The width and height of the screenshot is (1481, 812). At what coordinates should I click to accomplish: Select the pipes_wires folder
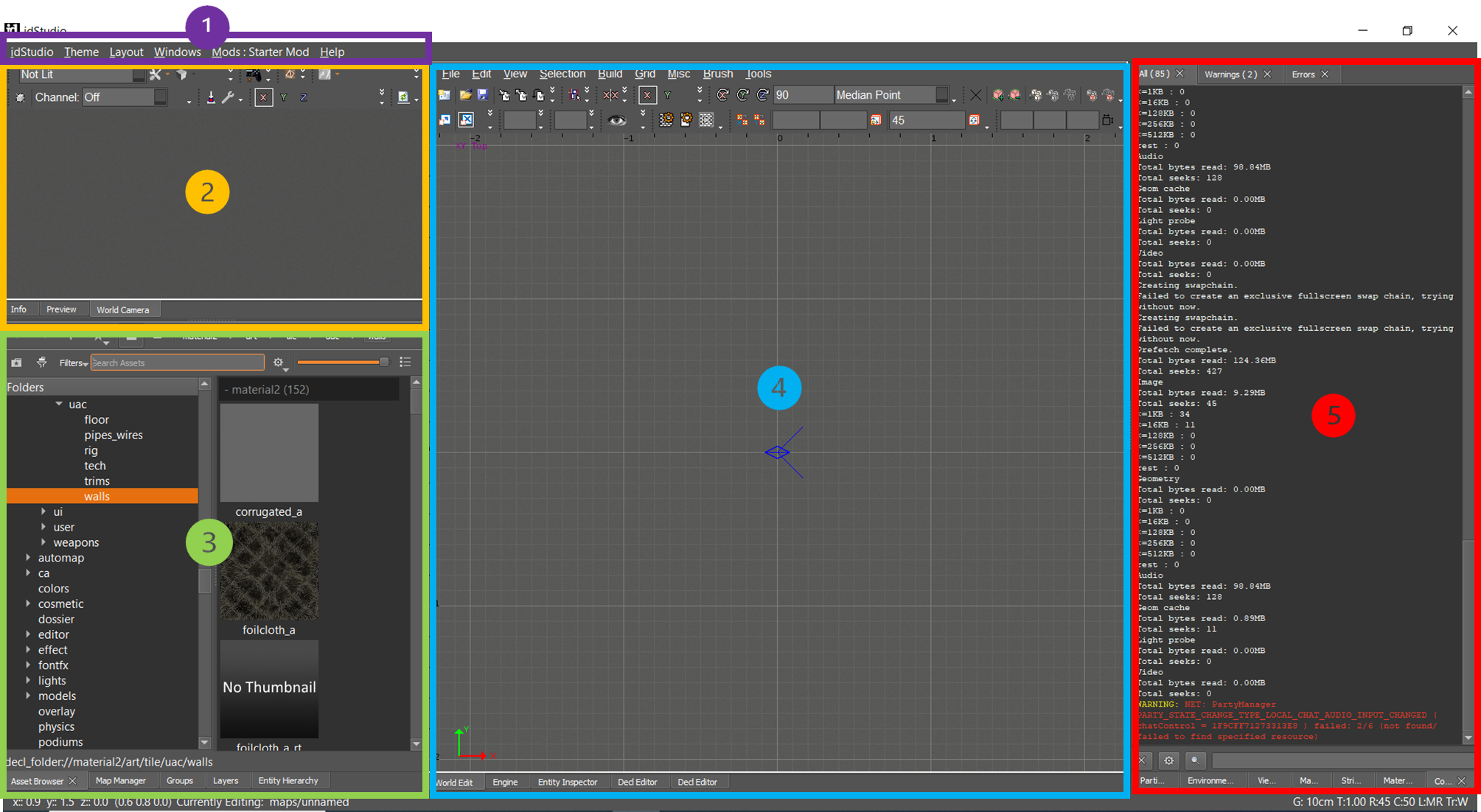click(114, 435)
